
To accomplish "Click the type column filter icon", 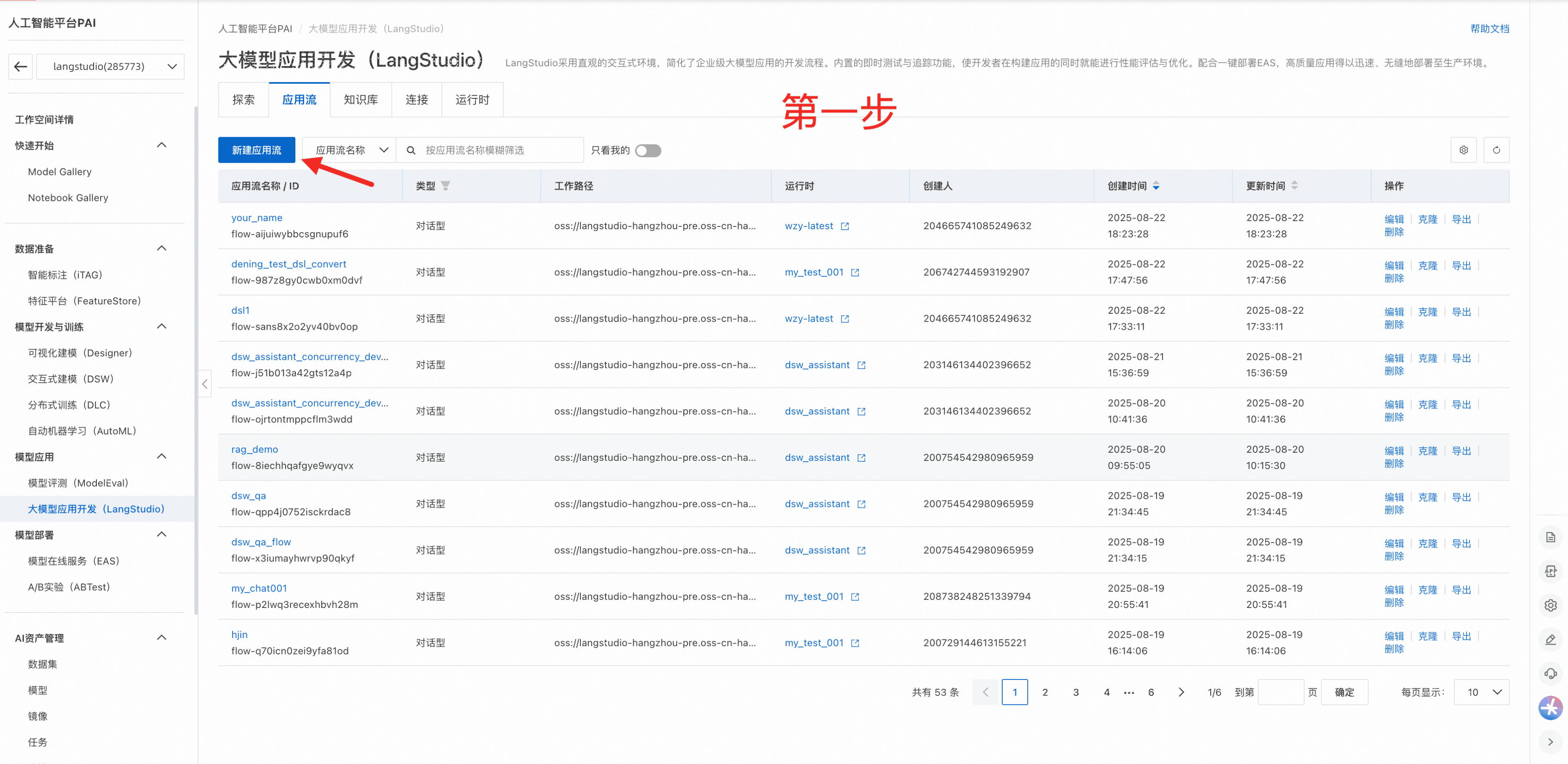I will pyautogui.click(x=446, y=185).
